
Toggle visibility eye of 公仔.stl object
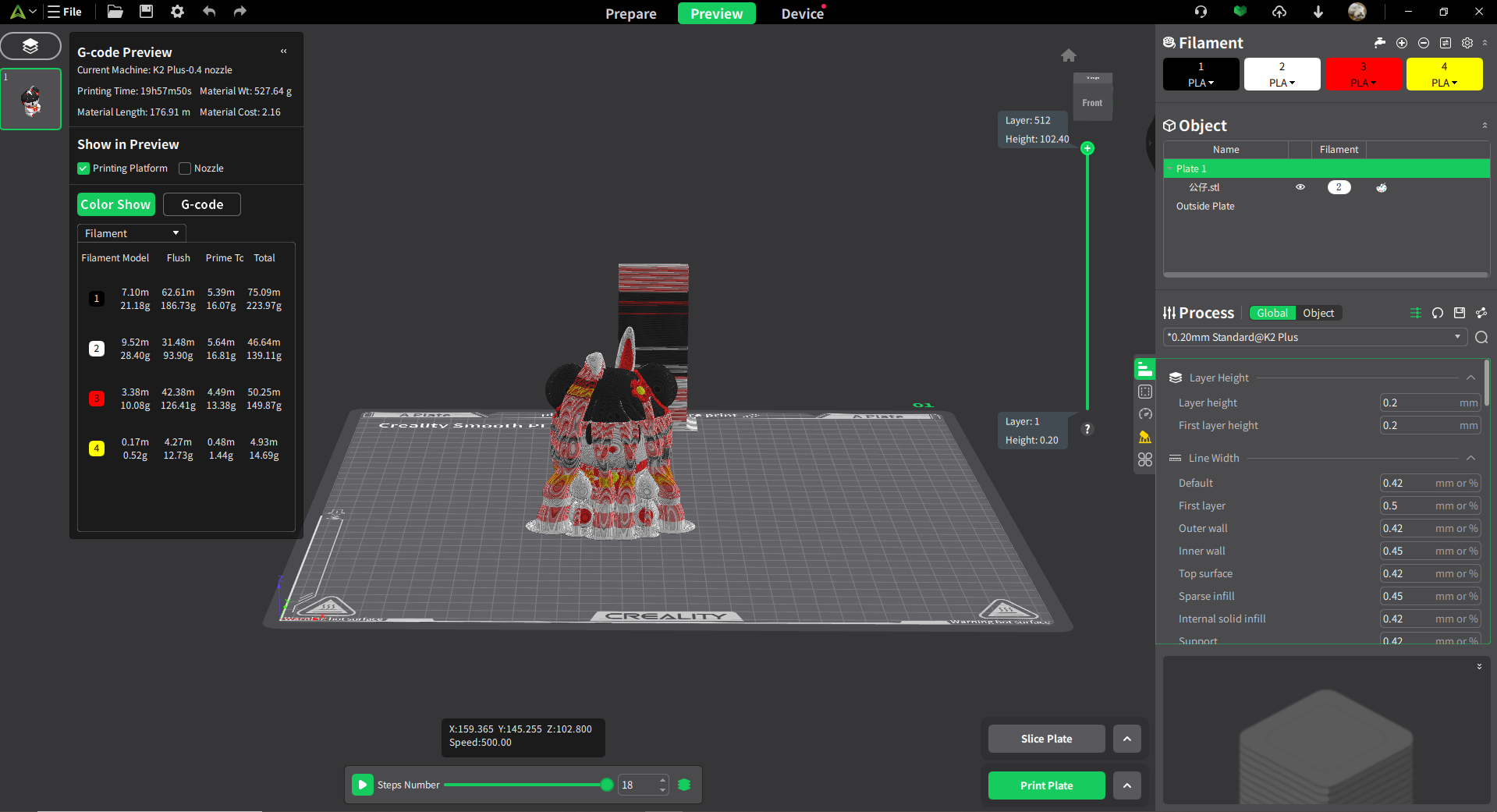click(x=1300, y=187)
